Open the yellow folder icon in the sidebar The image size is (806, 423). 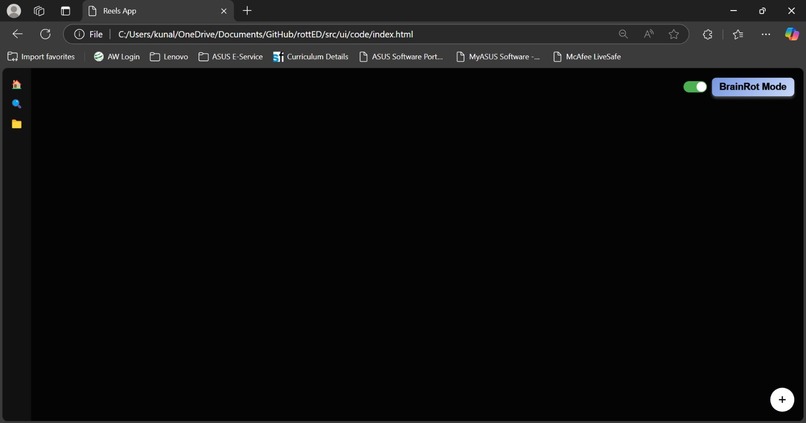(x=16, y=124)
